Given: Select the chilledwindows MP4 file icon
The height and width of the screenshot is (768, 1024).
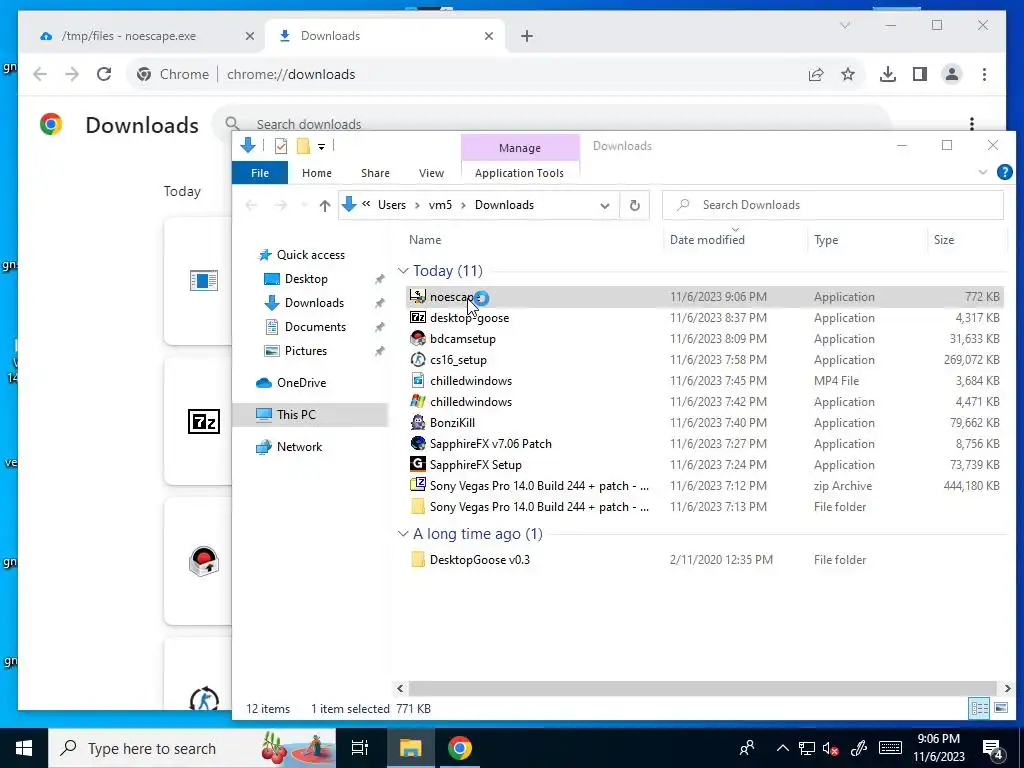Looking at the screenshot, I should point(418,380).
